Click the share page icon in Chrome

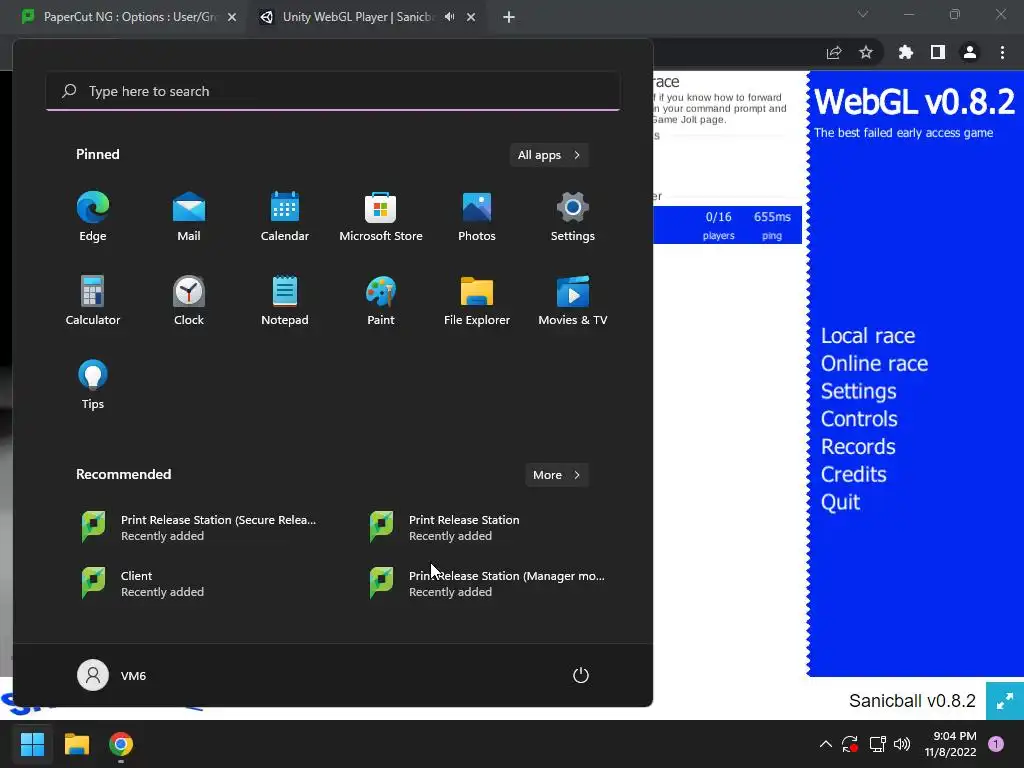pyautogui.click(x=834, y=52)
